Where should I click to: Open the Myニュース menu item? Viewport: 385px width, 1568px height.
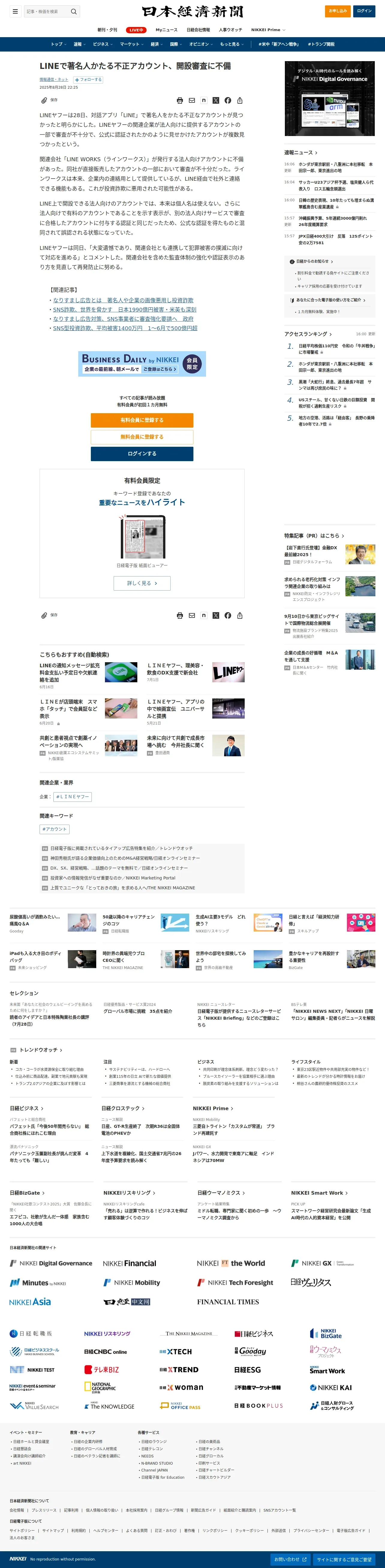166,30
